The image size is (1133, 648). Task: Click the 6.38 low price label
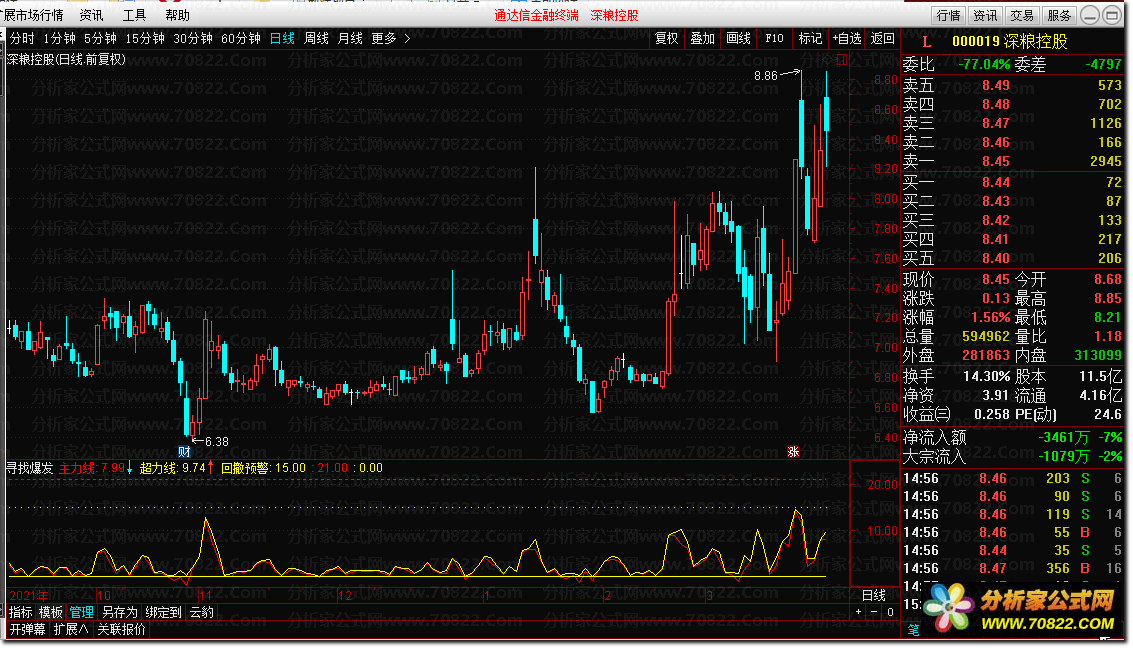(217, 441)
